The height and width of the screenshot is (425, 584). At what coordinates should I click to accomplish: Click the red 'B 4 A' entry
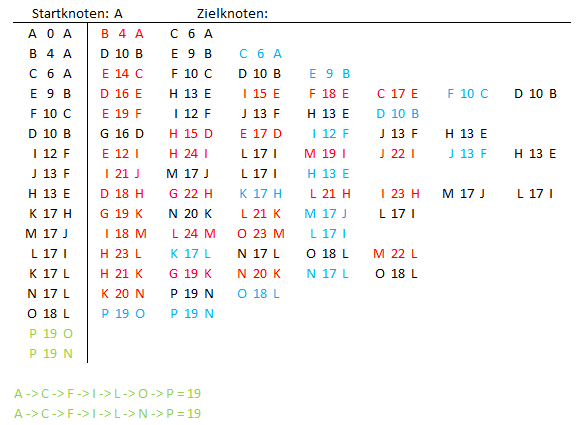(x=122, y=34)
